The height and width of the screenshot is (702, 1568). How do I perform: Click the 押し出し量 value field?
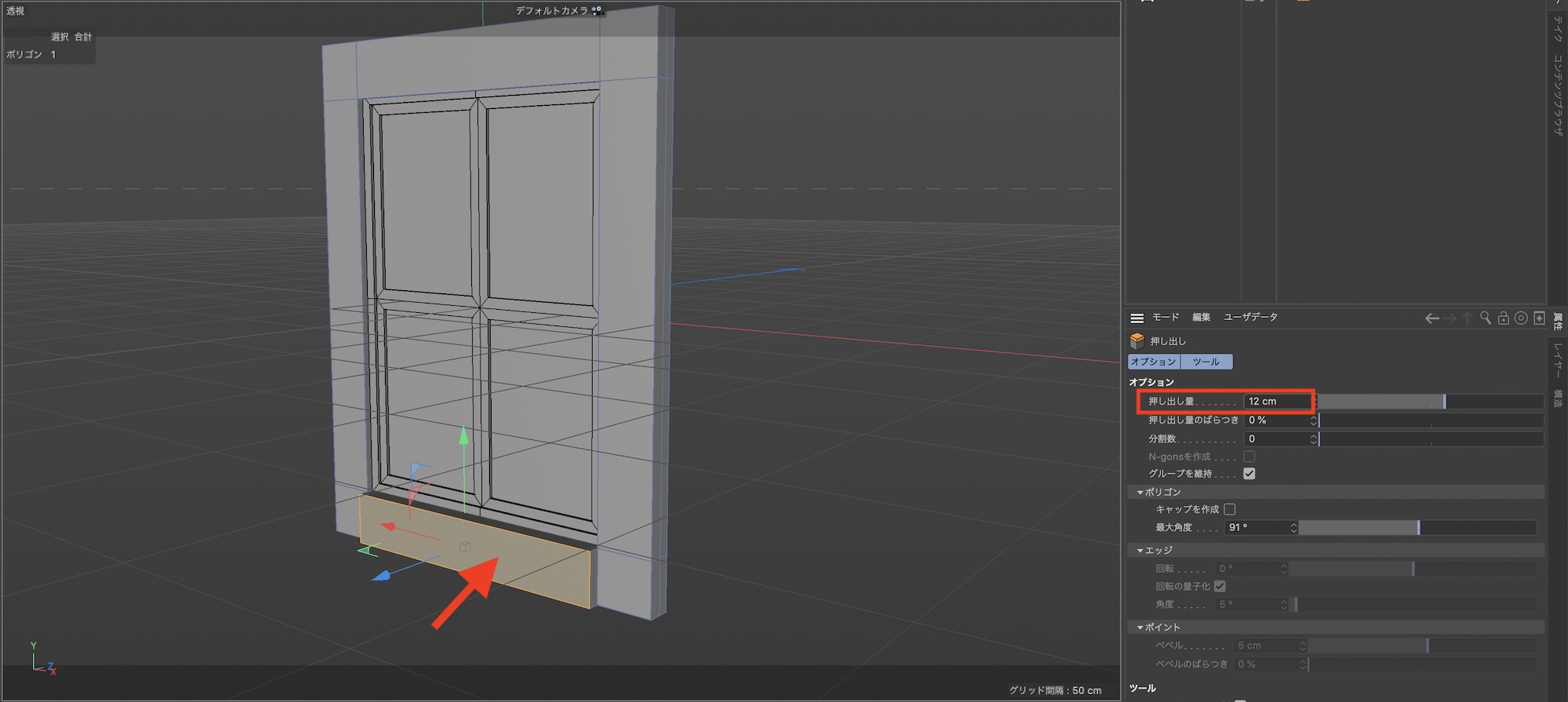coord(1276,402)
